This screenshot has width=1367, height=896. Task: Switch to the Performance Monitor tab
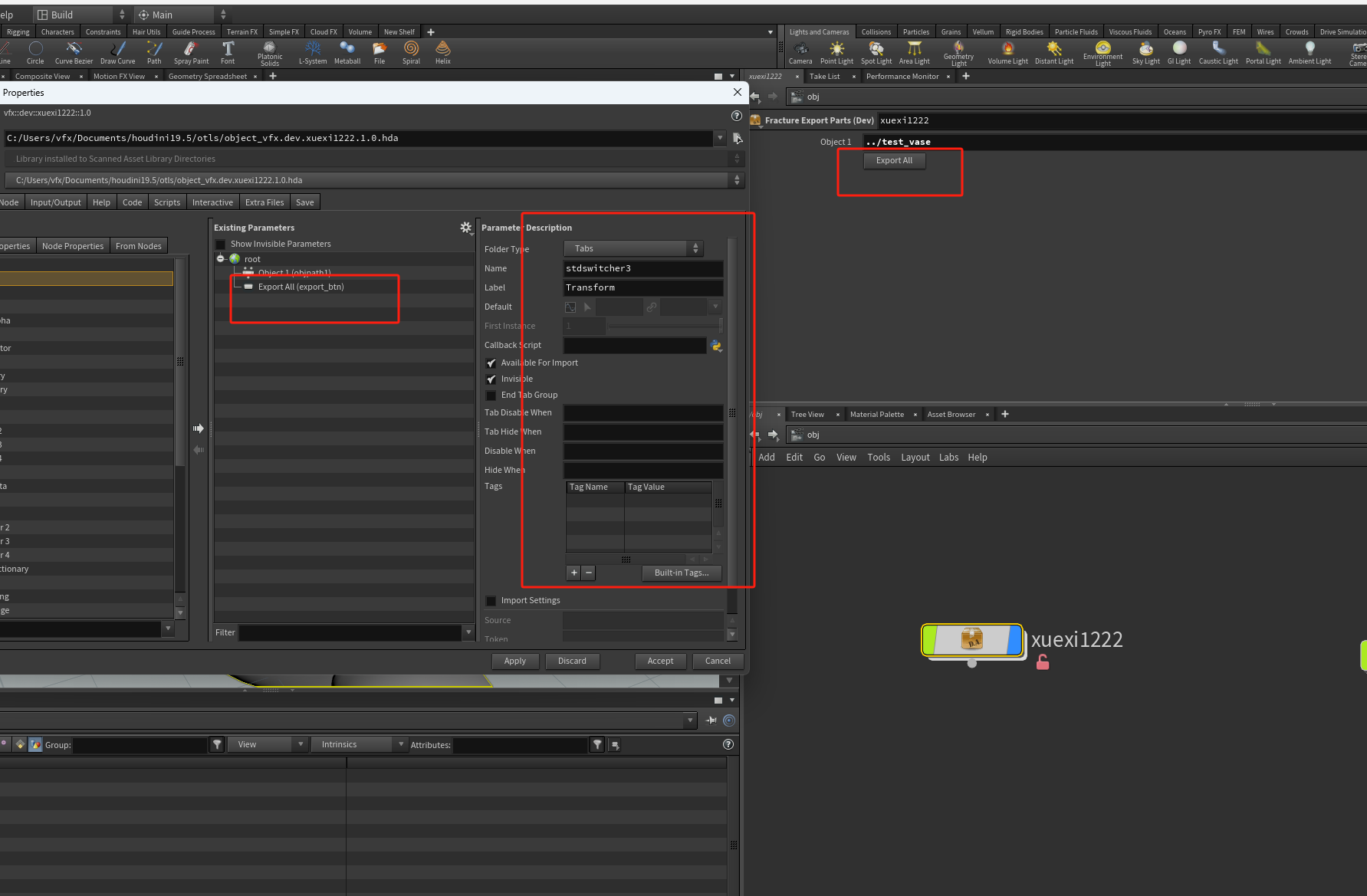(x=902, y=76)
